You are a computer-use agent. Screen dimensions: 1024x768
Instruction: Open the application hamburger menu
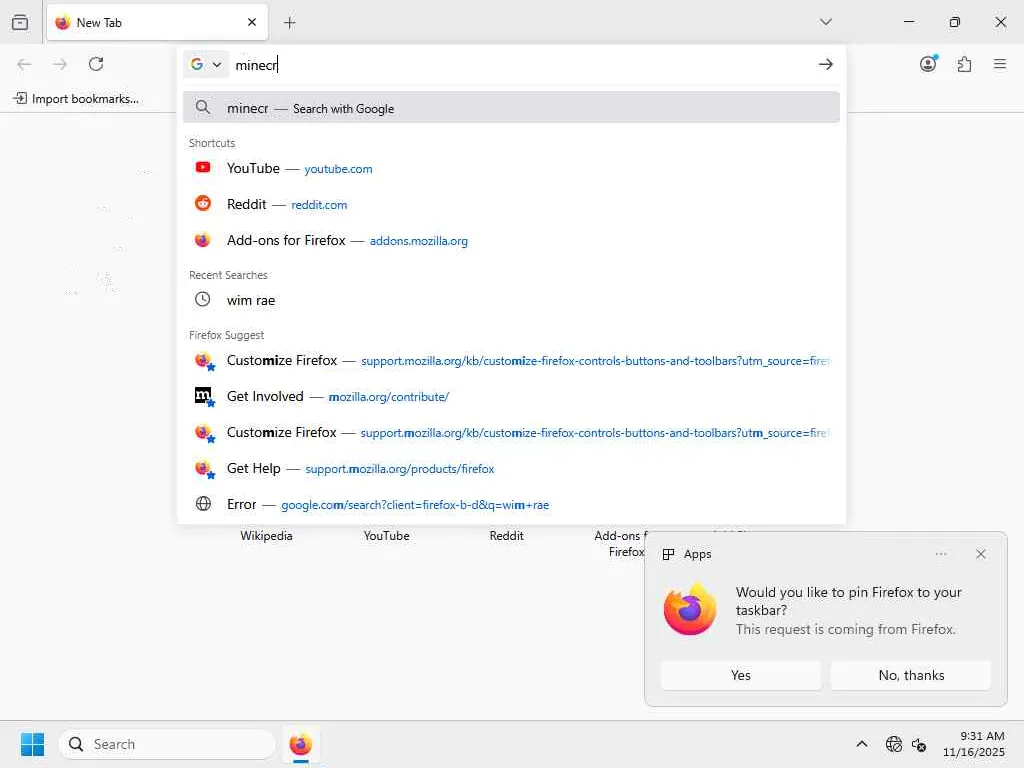(x=1000, y=64)
